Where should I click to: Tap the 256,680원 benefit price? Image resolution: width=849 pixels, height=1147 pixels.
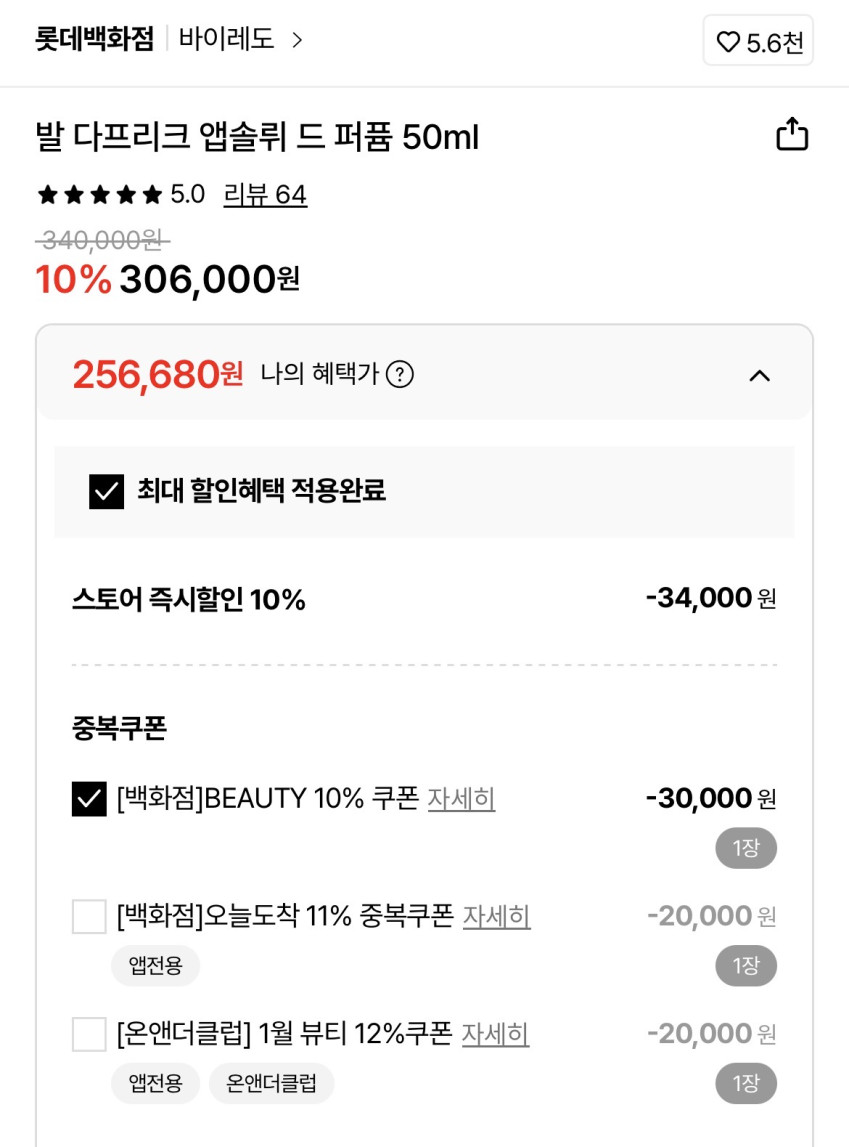click(x=157, y=375)
